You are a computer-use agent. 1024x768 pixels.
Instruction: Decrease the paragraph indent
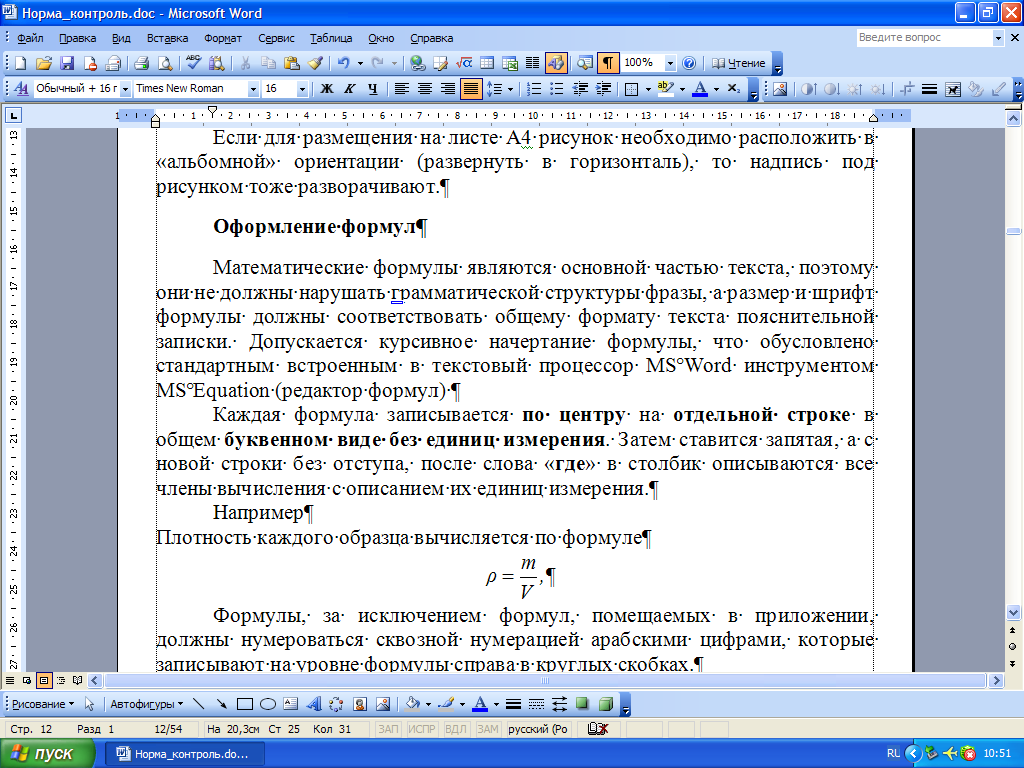pyautogui.click(x=580, y=89)
